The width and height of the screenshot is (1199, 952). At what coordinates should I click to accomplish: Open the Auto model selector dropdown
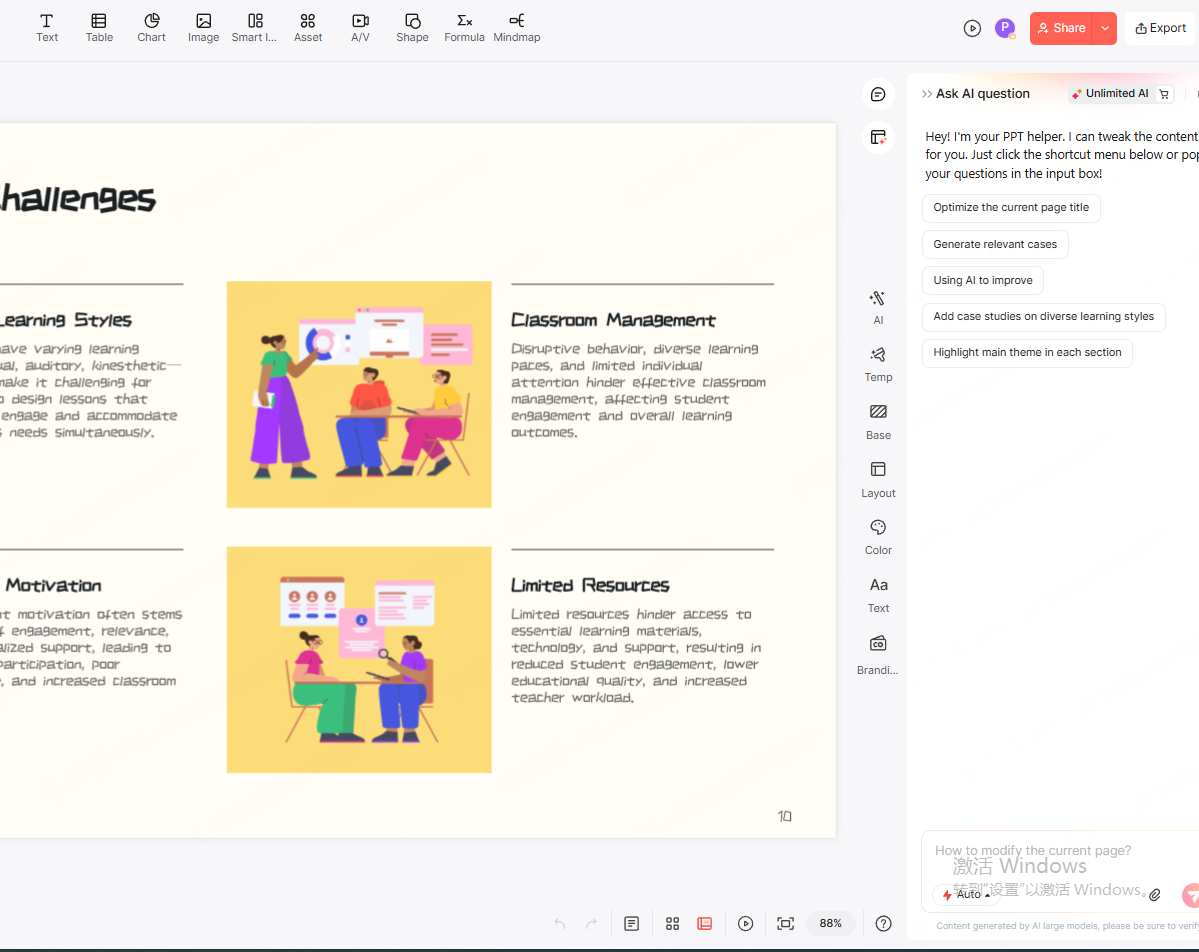[x=968, y=895]
